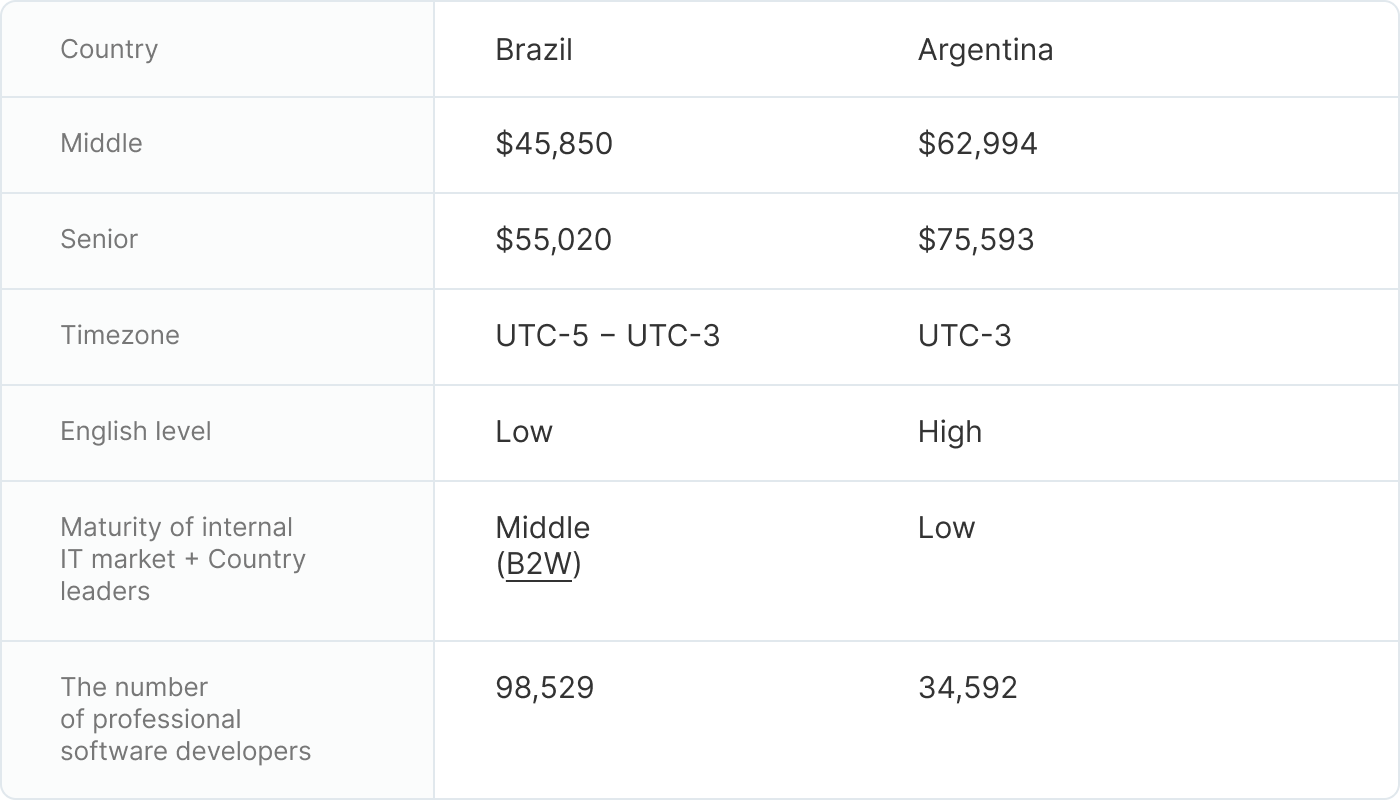The height and width of the screenshot is (800, 1400).
Task: Click the Timezone row label
Action: click(120, 335)
